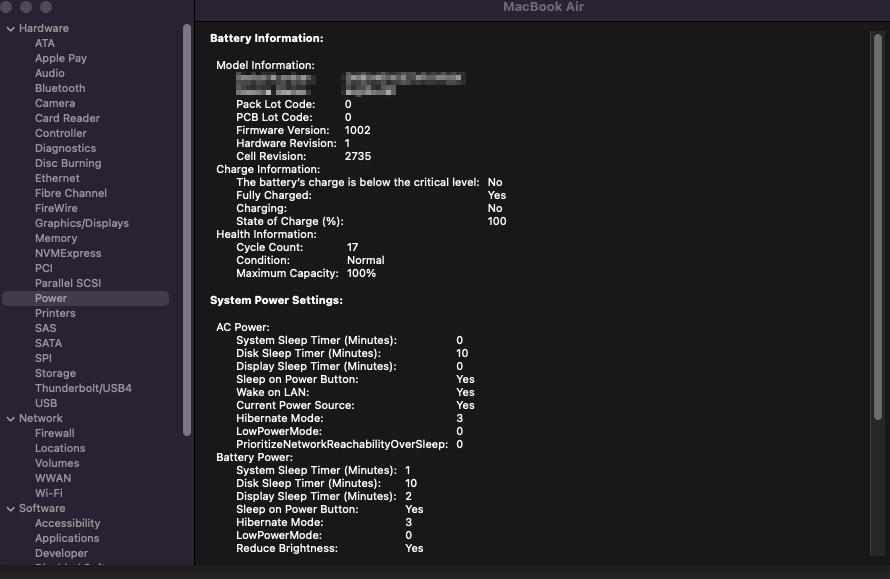Screen dimensions: 890x579
Task: Click the MacBook Air window title
Action: click(543, 8)
